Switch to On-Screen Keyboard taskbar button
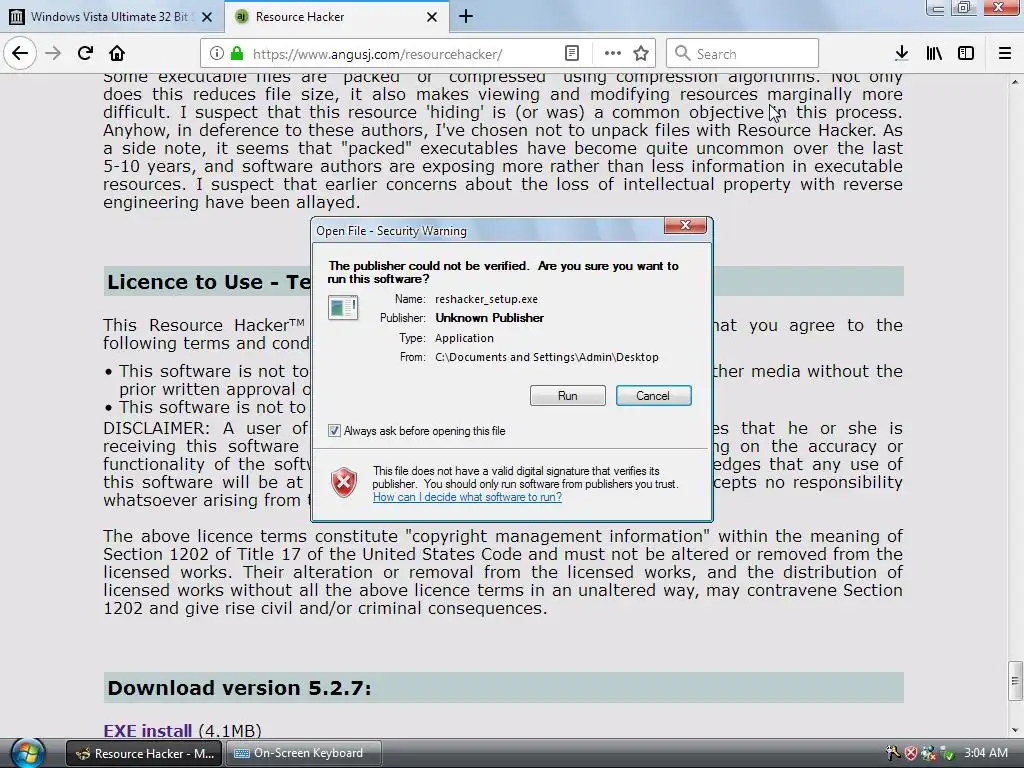Viewport: 1024px width, 768px height. [303, 754]
